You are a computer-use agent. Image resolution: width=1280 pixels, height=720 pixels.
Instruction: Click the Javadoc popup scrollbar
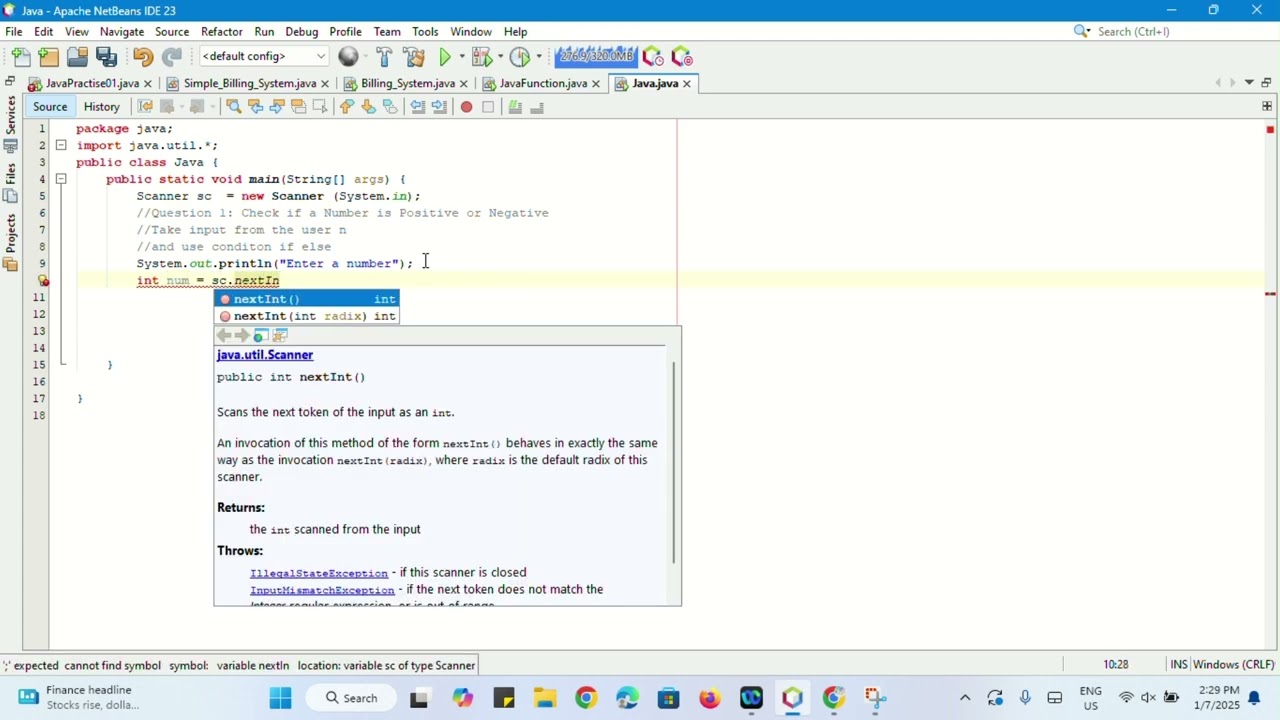[676, 463]
